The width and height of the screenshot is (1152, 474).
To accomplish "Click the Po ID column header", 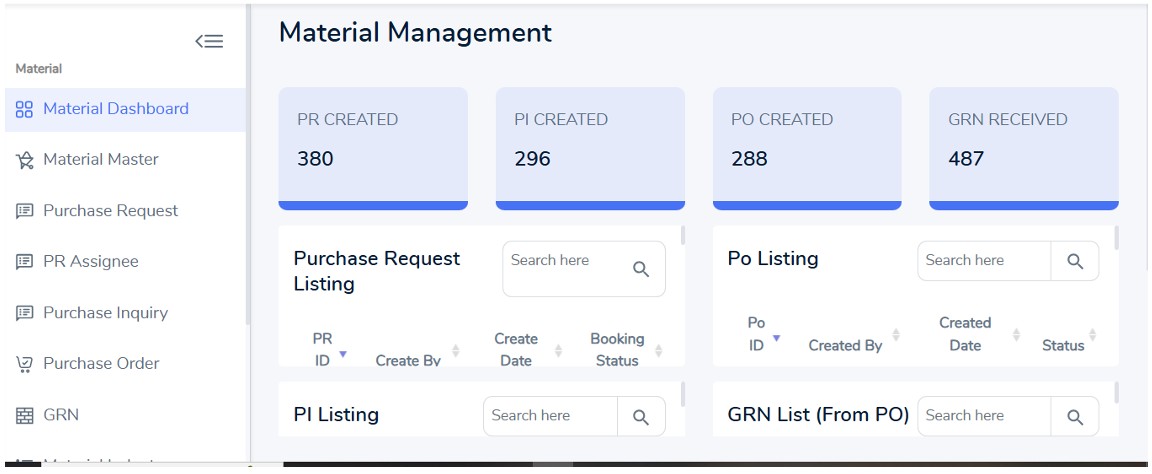I will 757,334.
